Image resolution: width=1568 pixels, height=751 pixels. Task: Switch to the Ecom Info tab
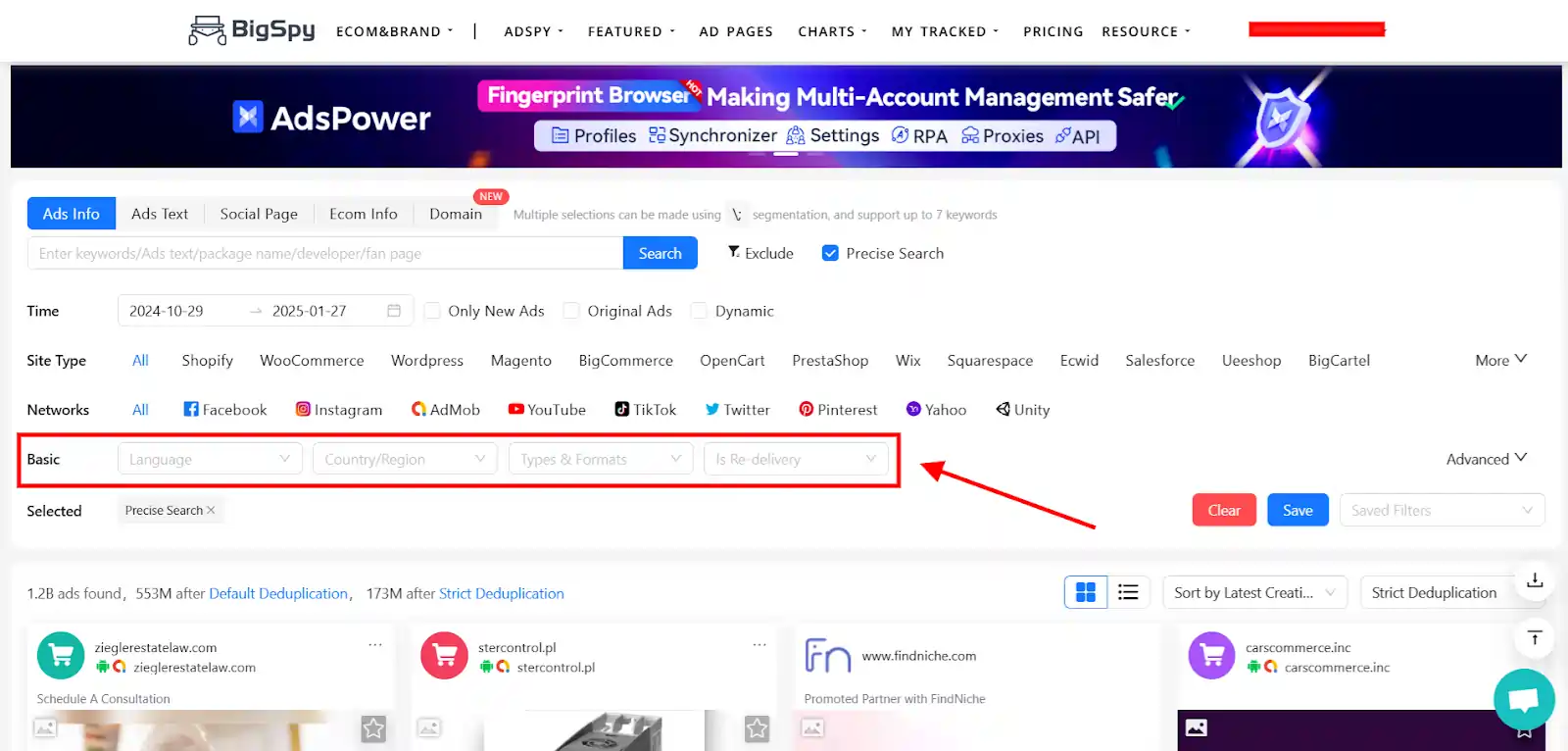(364, 214)
